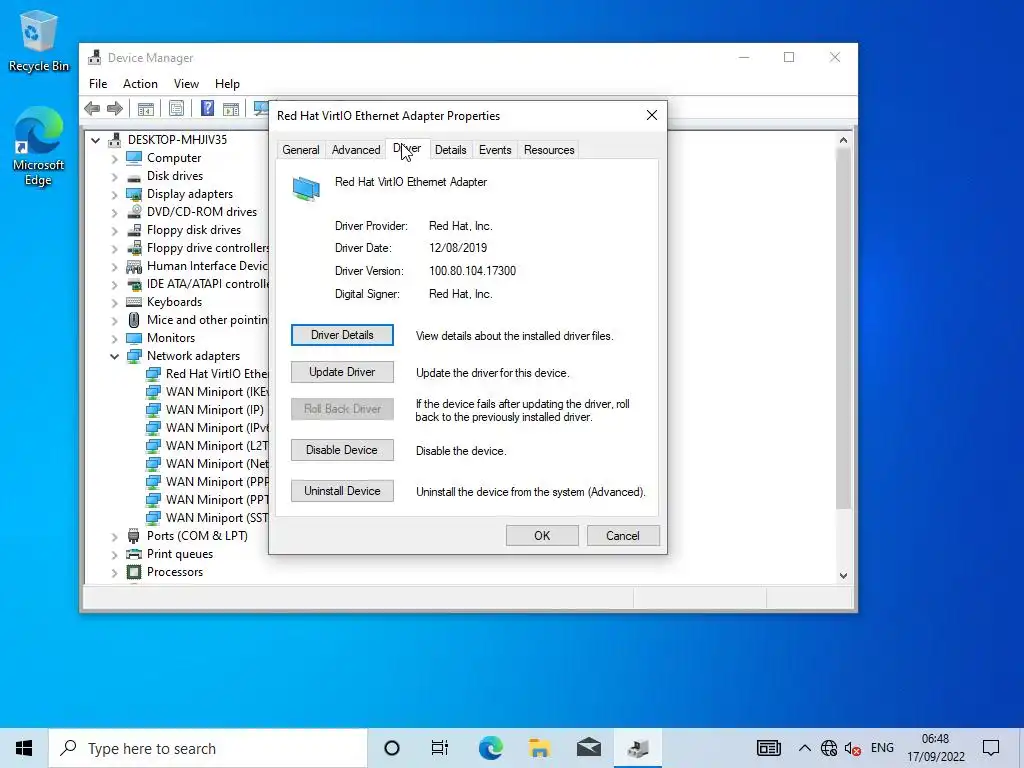This screenshot has height=768, width=1024.
Task: Click the Ethernet adapter icon in Properties dialog
Action: click(306, 189)
